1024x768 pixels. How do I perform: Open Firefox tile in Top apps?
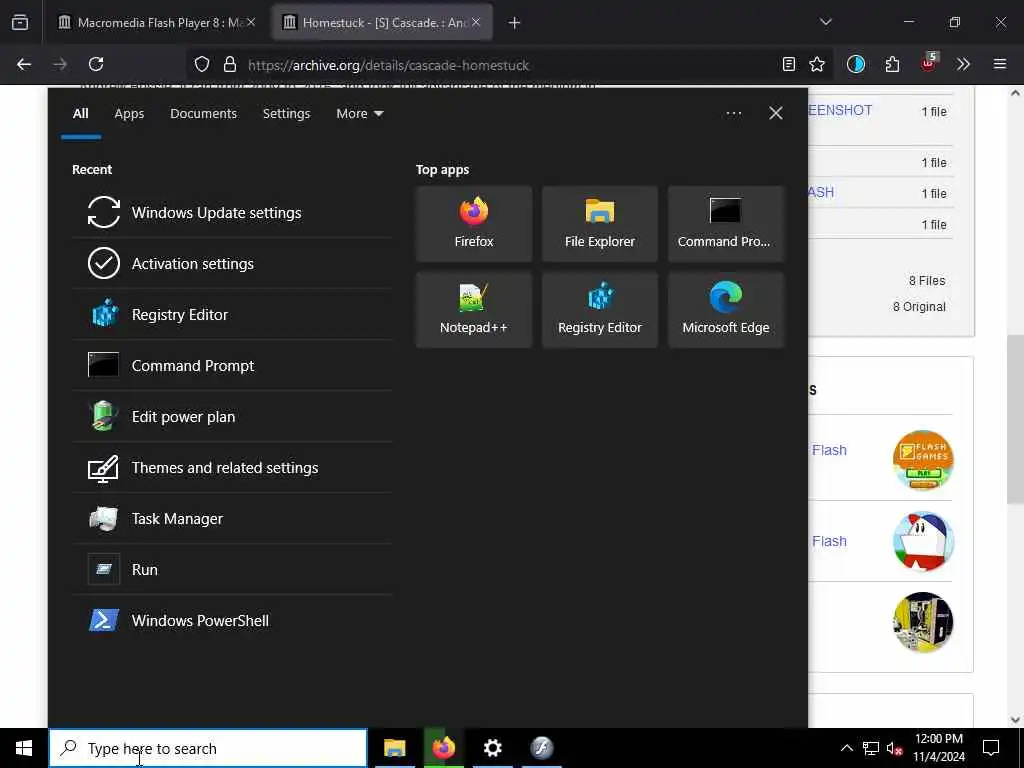(x=473, y=223)
